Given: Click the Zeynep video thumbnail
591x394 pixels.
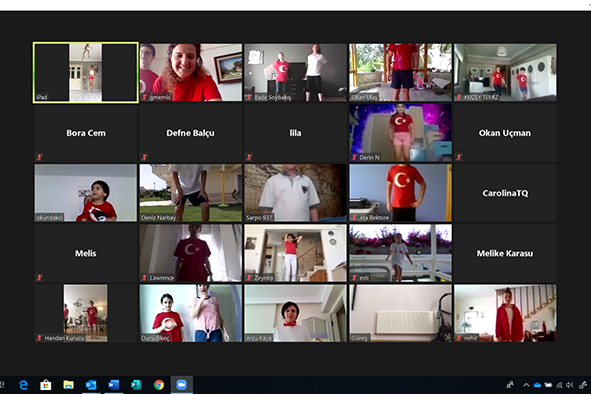Looking at the screenshot, I should tap(296, 253).
